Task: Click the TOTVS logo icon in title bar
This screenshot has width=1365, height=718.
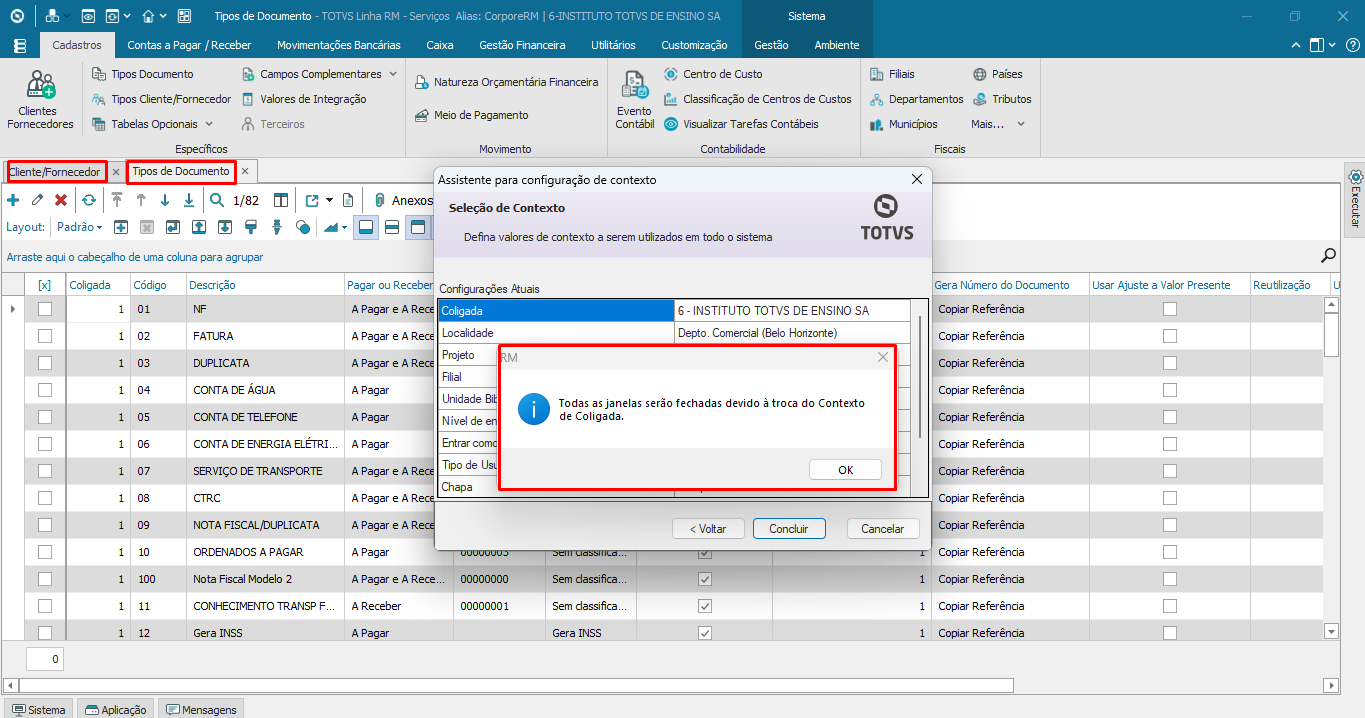Action: (16, 16)
